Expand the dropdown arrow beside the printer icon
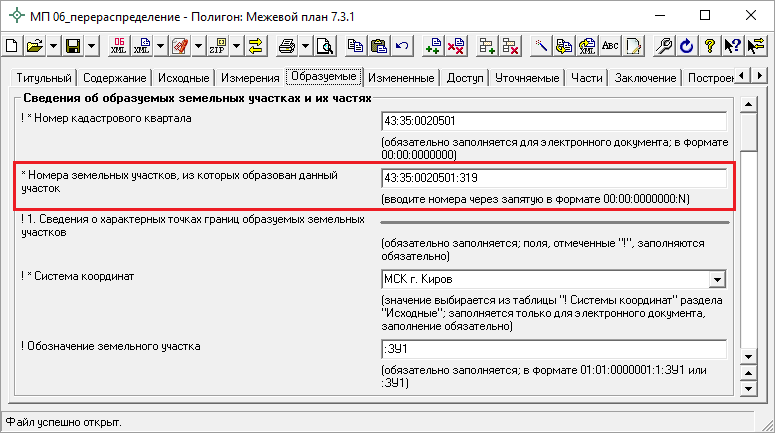The image size is (775, 433). point(305,46)
